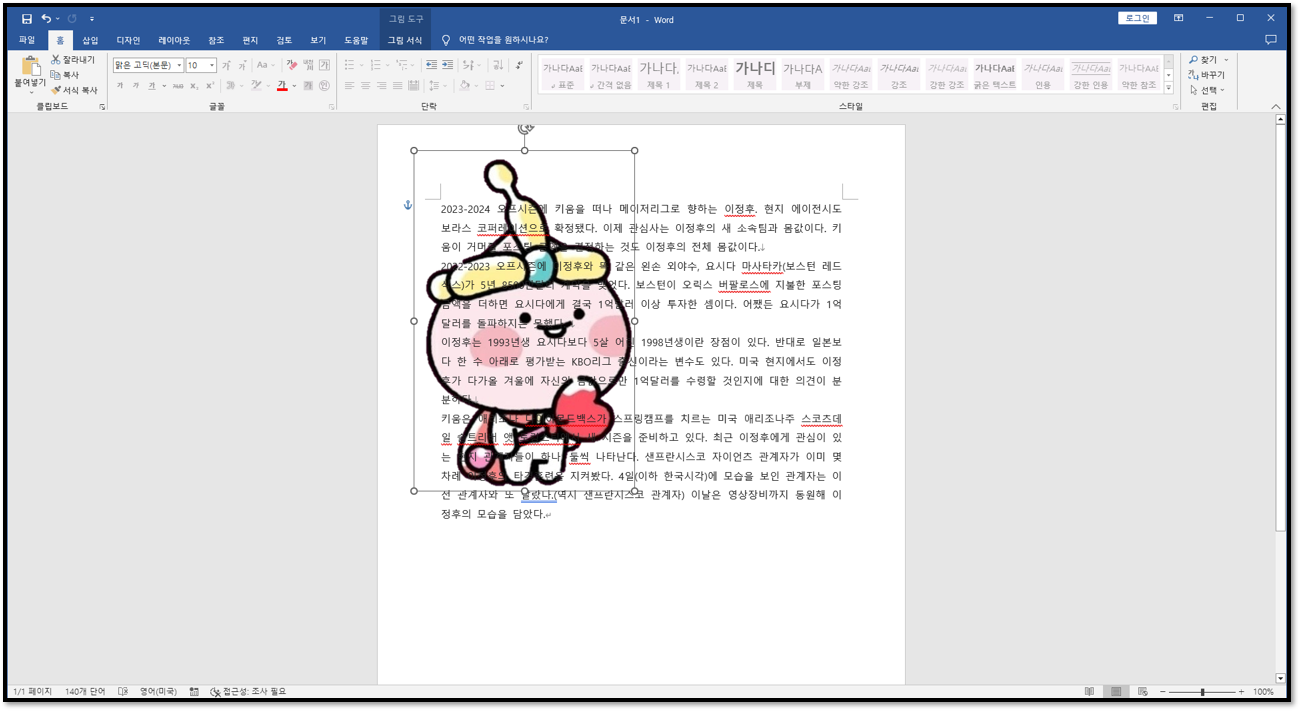The height and width of the screenshot is (711, 1300).
Task: Open the borders dropdown arrow
Action: pos(503,86)
